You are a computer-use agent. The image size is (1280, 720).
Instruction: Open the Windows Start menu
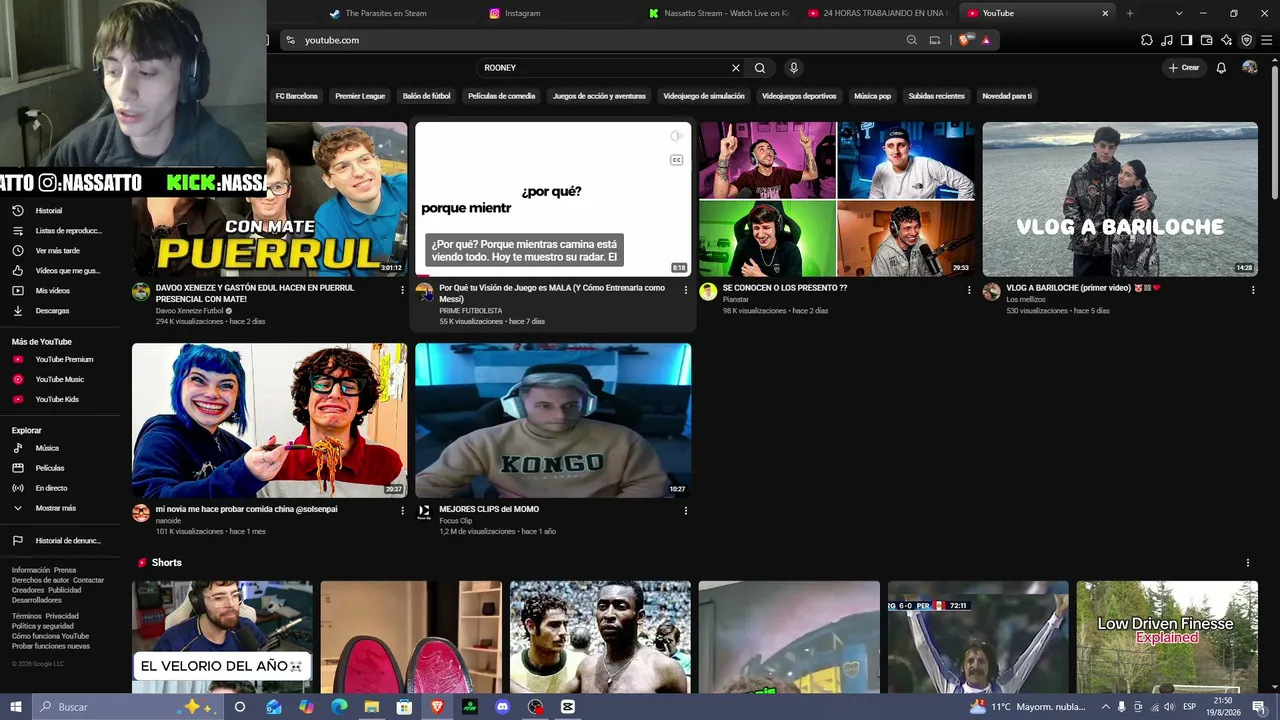click(15, 707)
